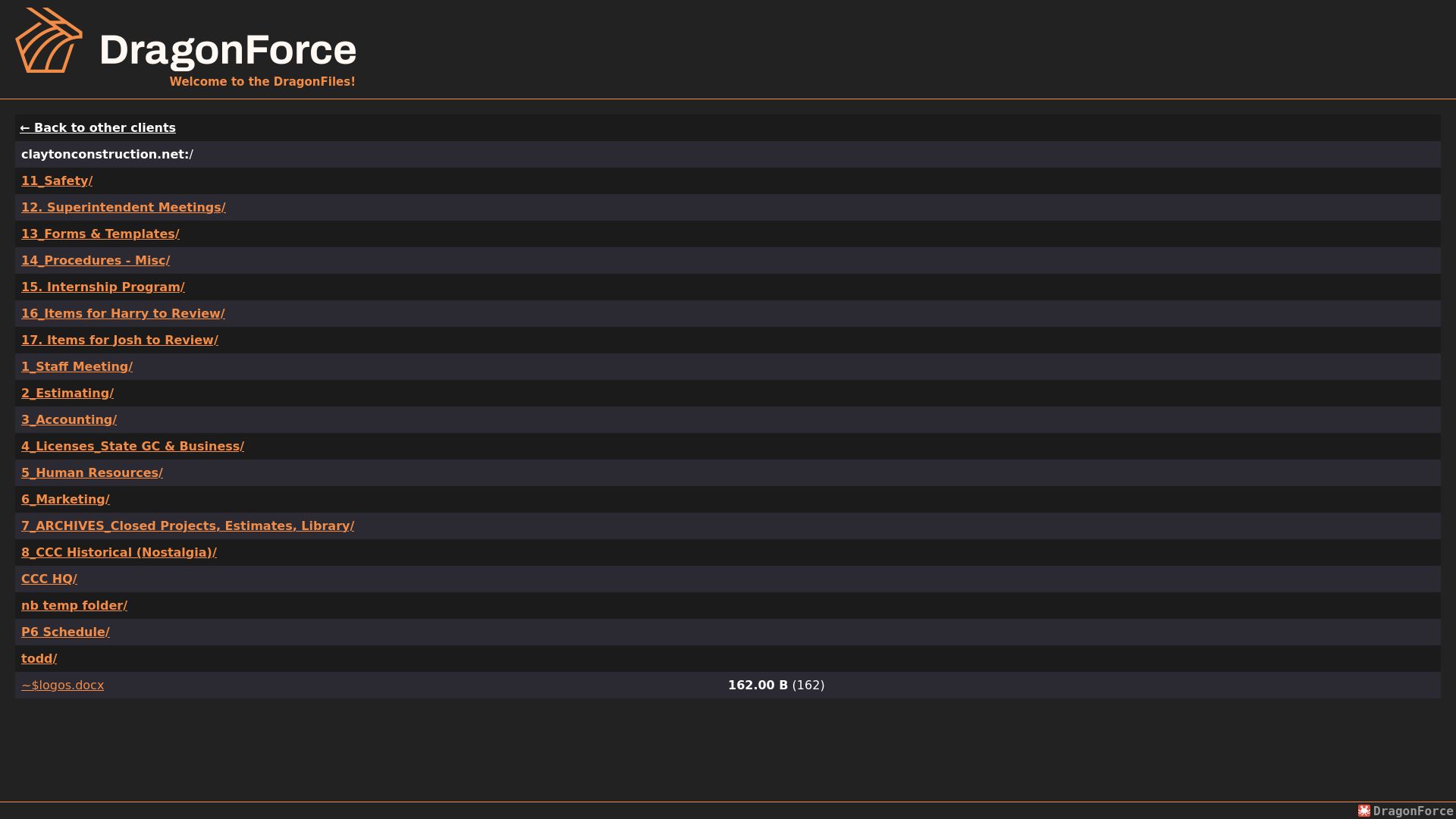Open 8_CCC Historical (Nostalgia) folder

119,552
